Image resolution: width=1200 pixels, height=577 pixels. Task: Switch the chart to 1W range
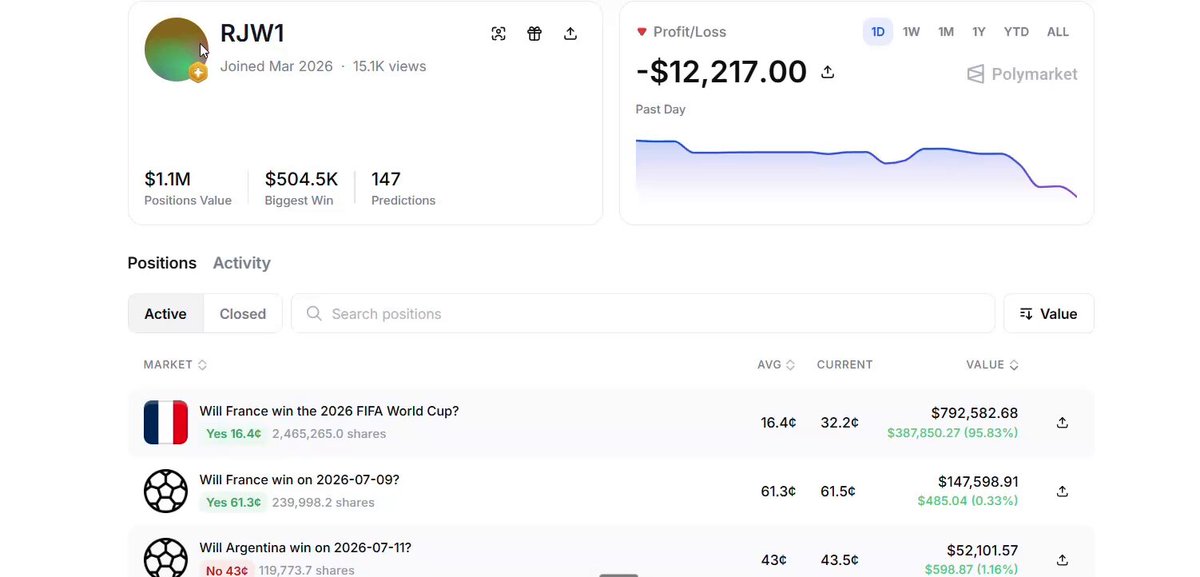coord(911,32)
